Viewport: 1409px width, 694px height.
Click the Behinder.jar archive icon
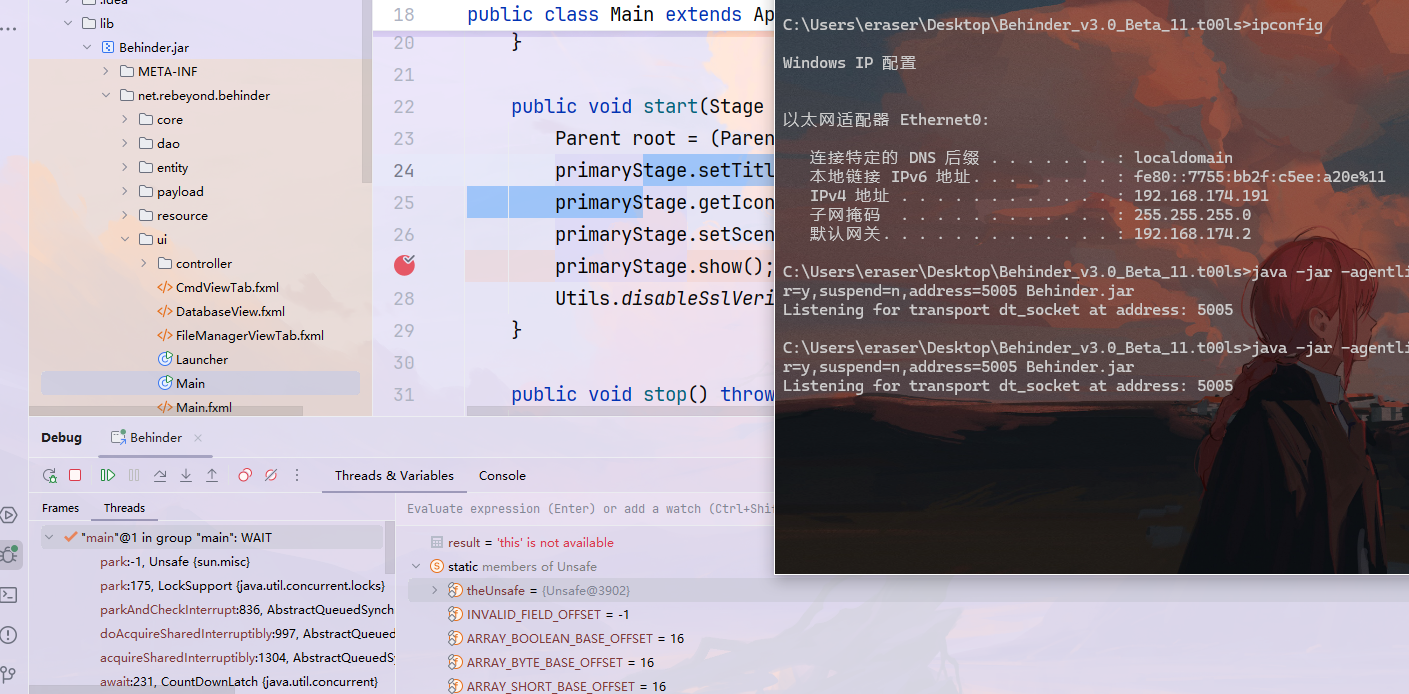108,47
